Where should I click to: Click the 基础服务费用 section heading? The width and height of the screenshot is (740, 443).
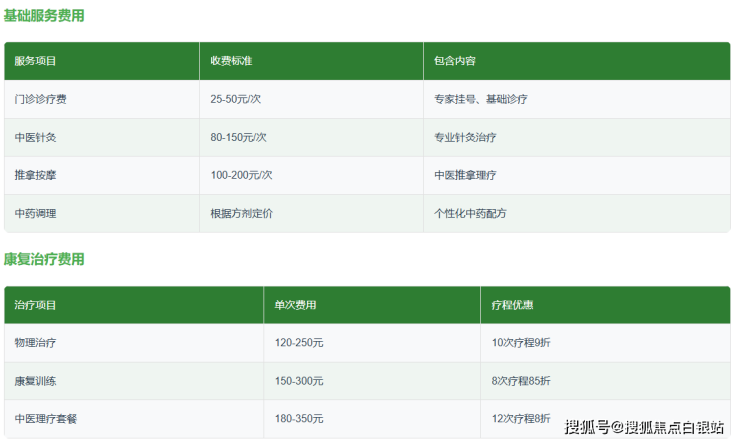tap(44, 16)
